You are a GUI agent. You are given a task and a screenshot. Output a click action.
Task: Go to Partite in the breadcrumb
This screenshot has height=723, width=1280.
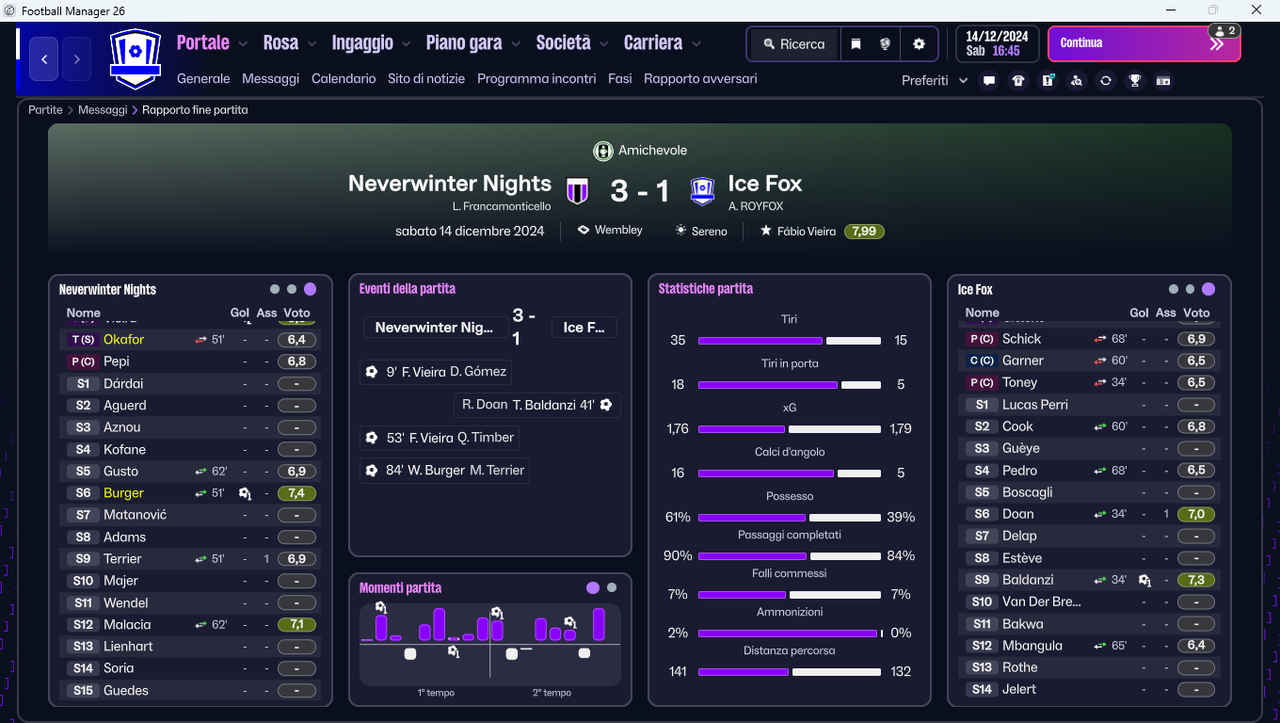point(45,110)
